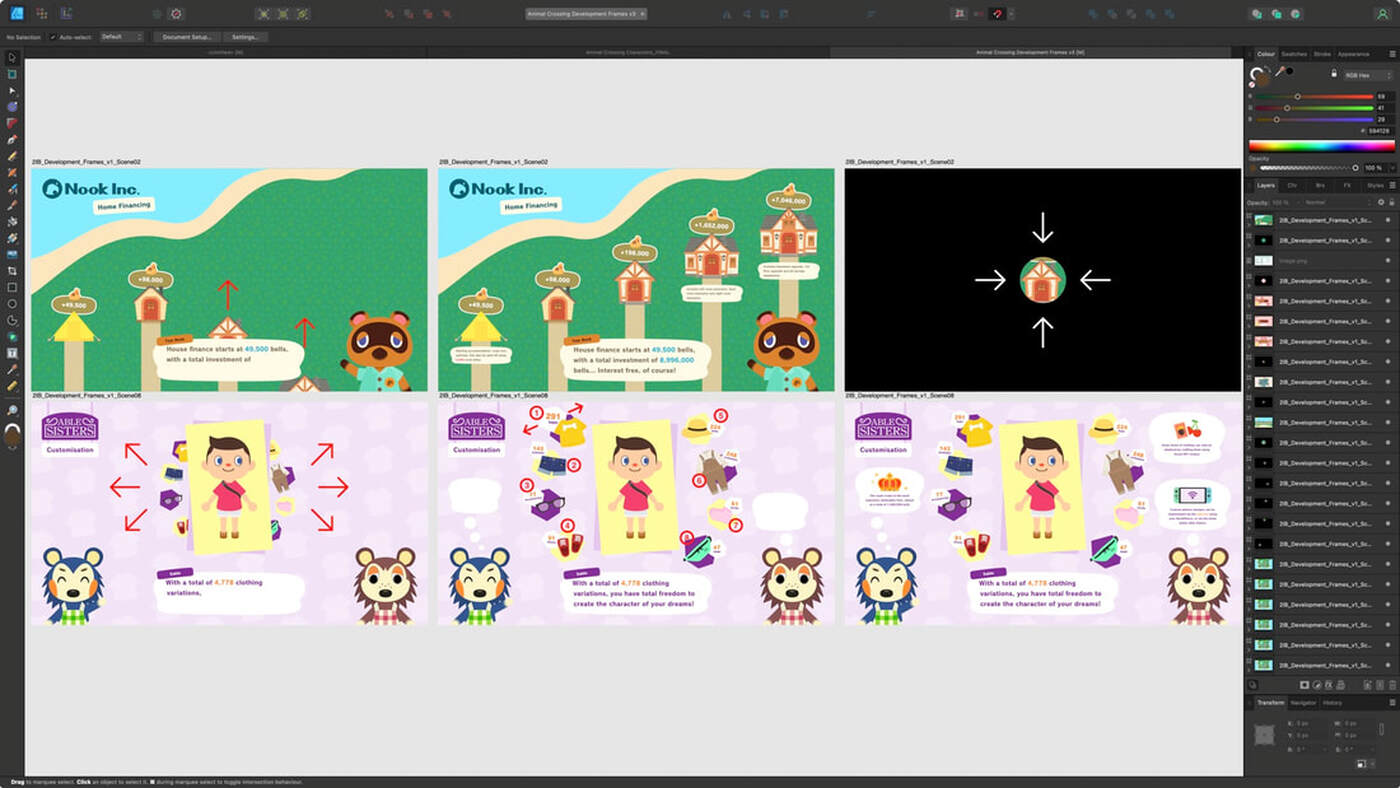Click the Settings button in context toolbar
The image size is (1400, 788).
click(x=245, y=37)
